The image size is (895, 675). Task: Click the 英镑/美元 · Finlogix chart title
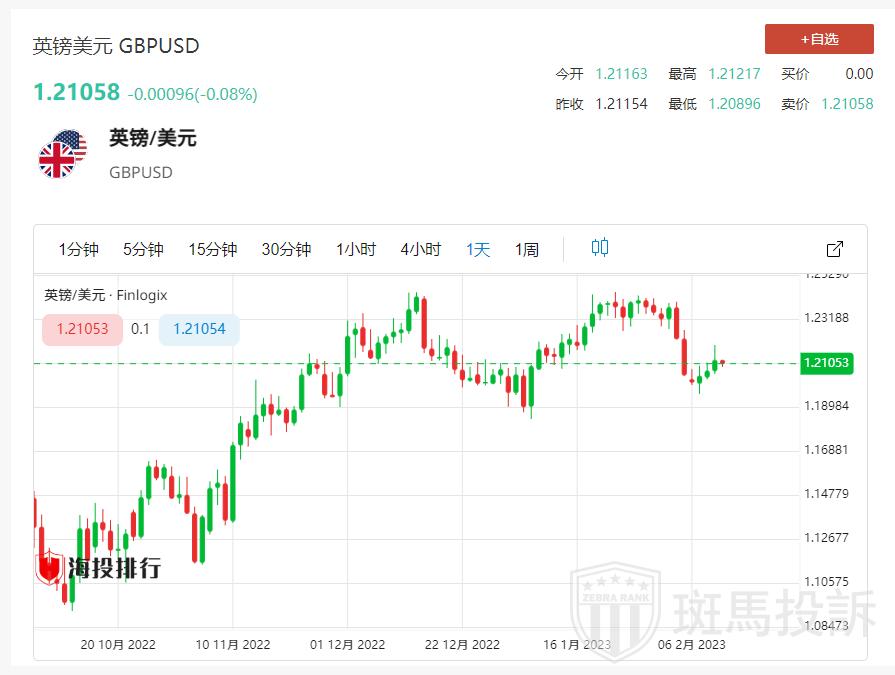pos(106,295)
